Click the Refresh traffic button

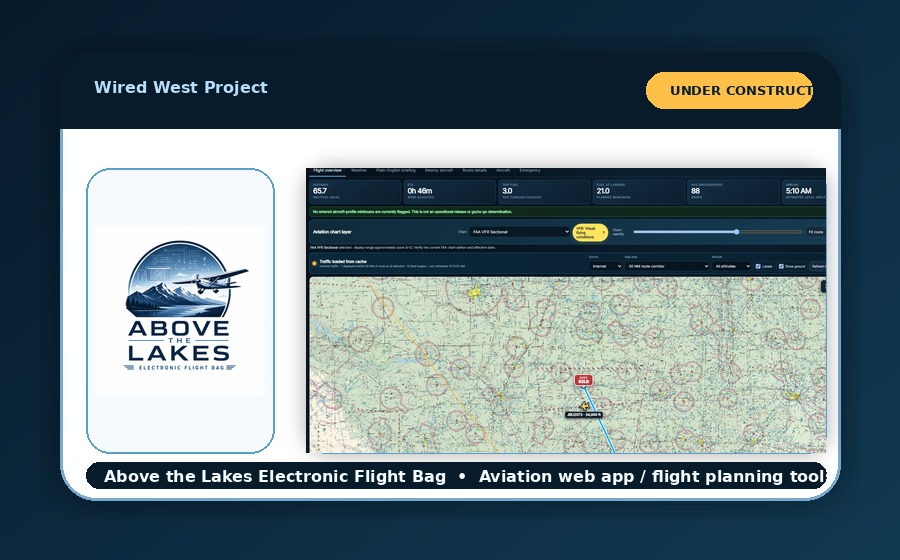pyautogui.click(x=818, y=266)
